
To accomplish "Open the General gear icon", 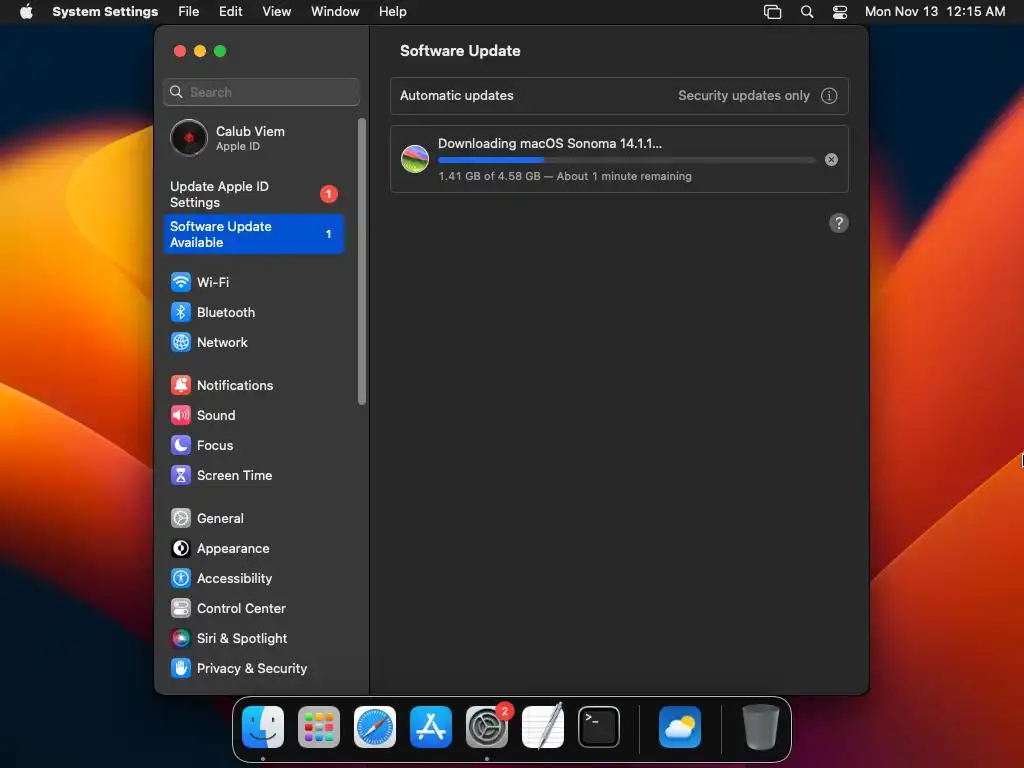I will pyautogui.click(x=181, y=519).
